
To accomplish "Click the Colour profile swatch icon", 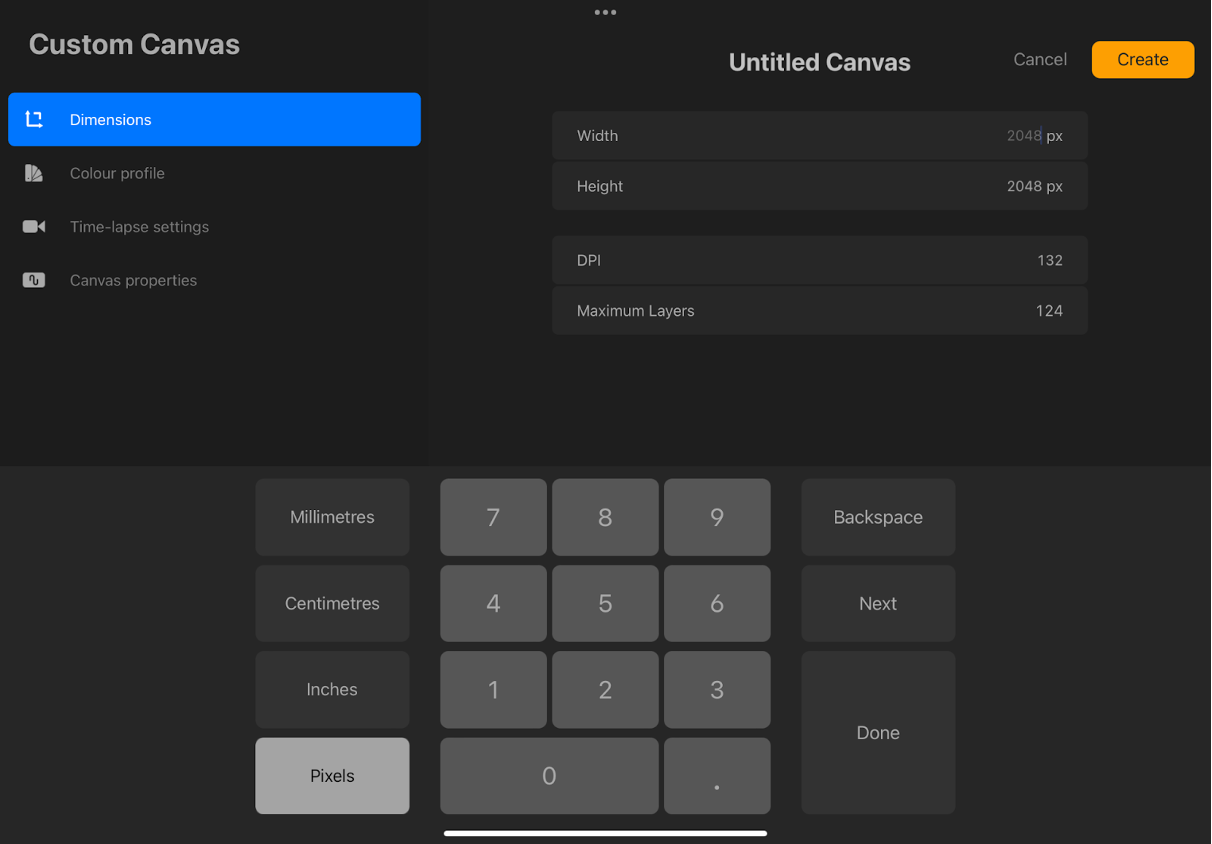I will tap(34, 173).
